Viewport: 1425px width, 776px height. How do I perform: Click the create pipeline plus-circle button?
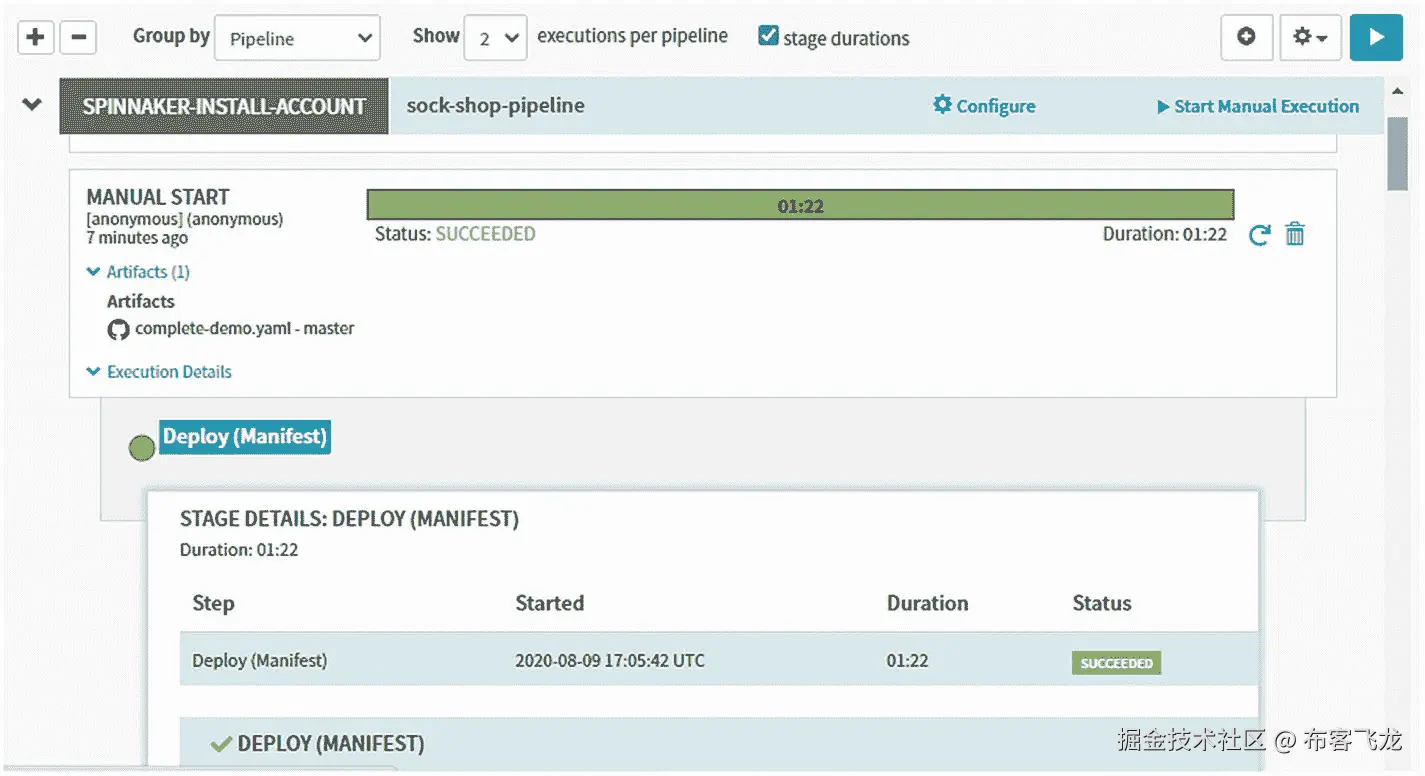click(1246, 38)
